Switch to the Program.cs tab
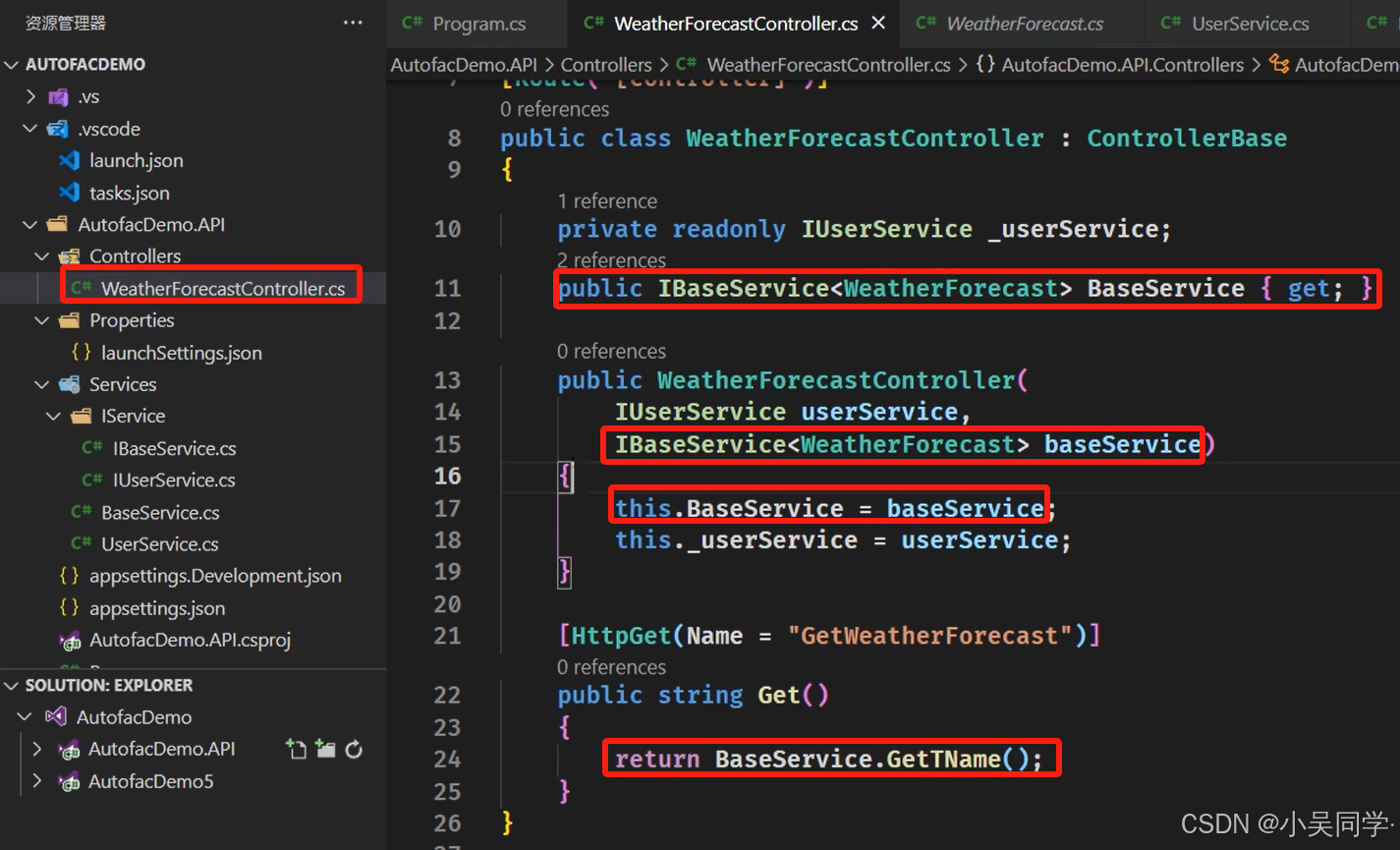The height and width of the screenshot is (850, 1400). (478, 24)
